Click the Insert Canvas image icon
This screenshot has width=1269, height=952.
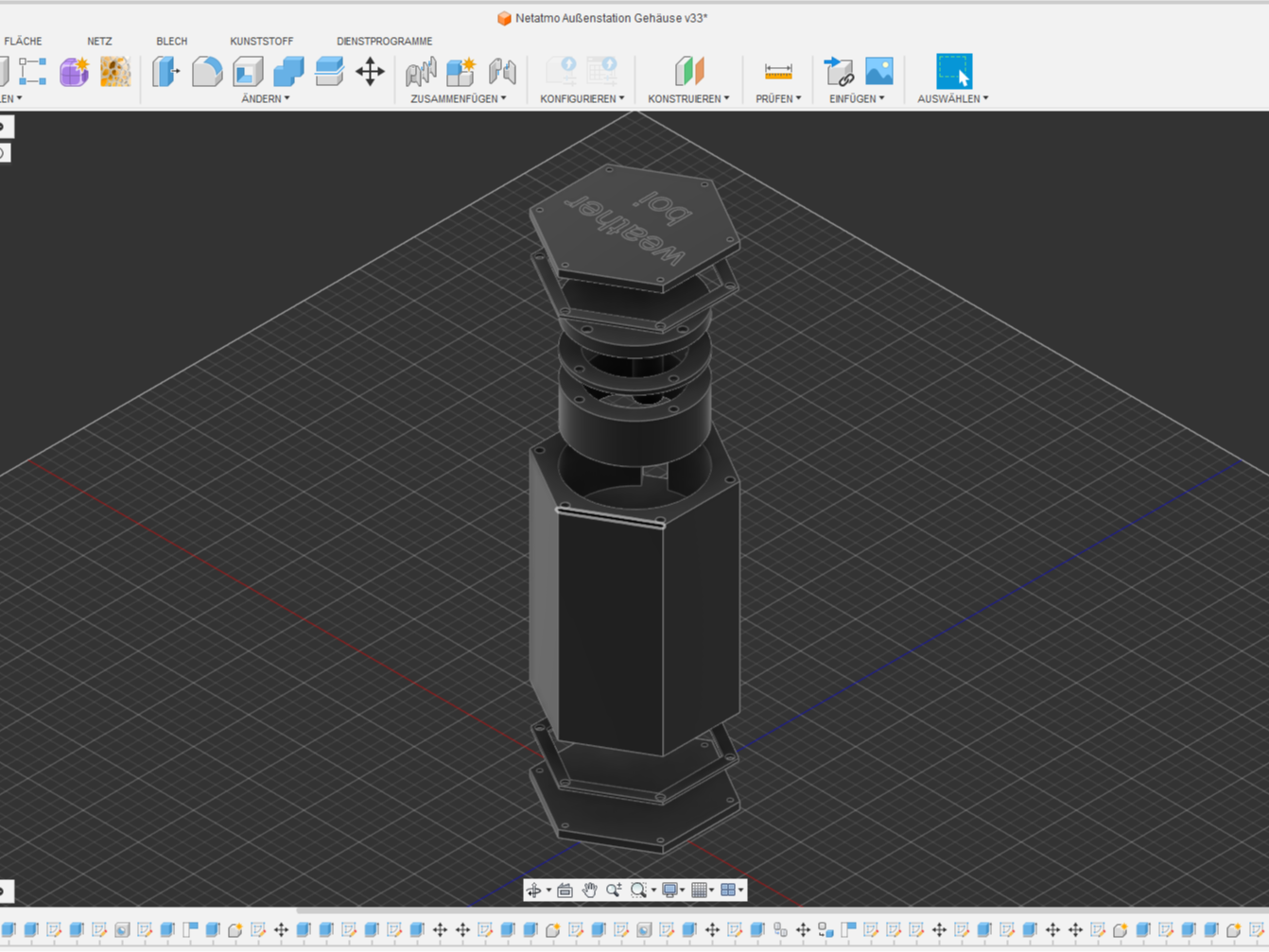pyautogui.click(x=879, y=71)
